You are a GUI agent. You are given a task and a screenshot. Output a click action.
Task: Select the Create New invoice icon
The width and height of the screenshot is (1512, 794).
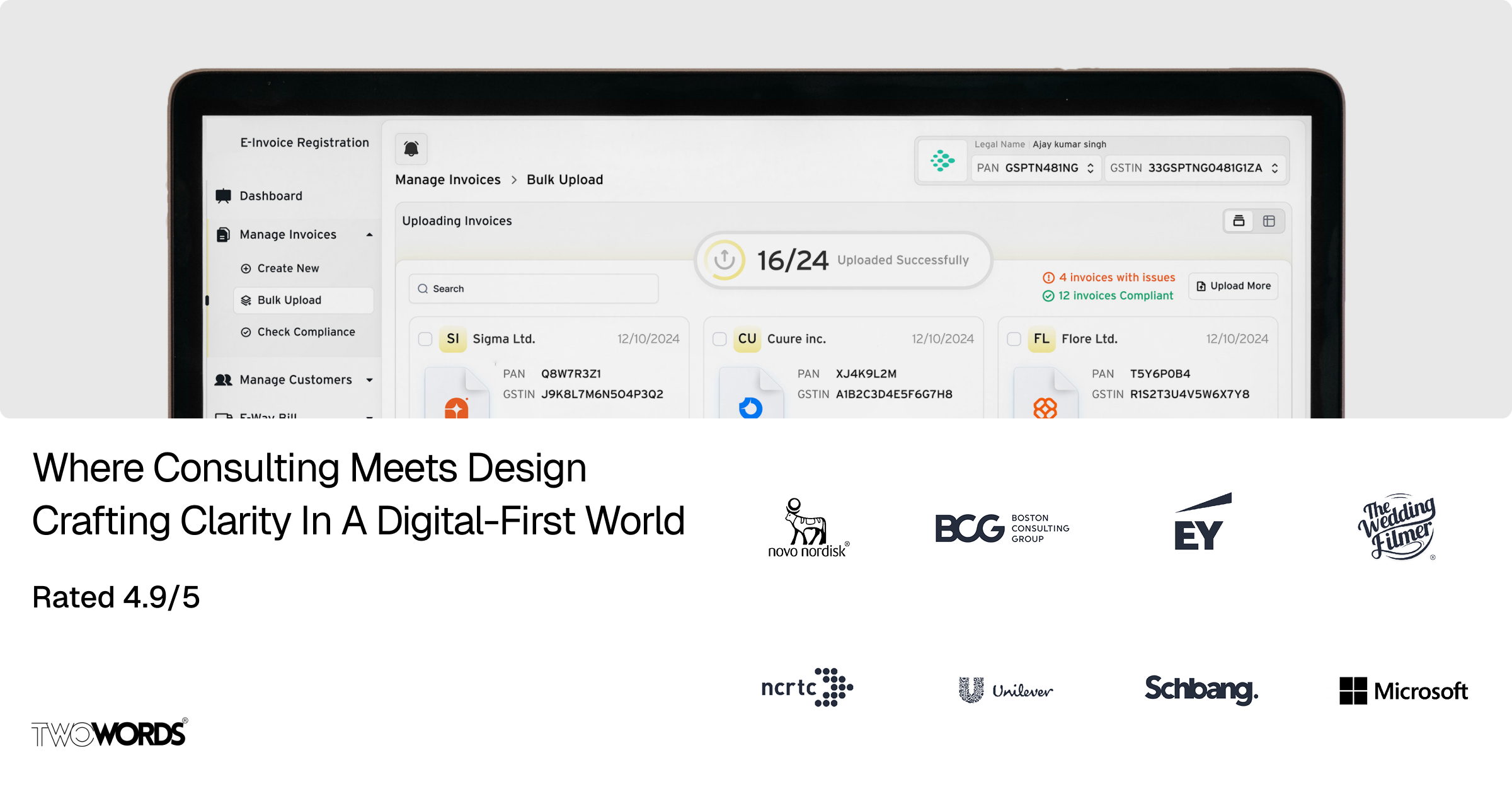(x=245, y=268)
